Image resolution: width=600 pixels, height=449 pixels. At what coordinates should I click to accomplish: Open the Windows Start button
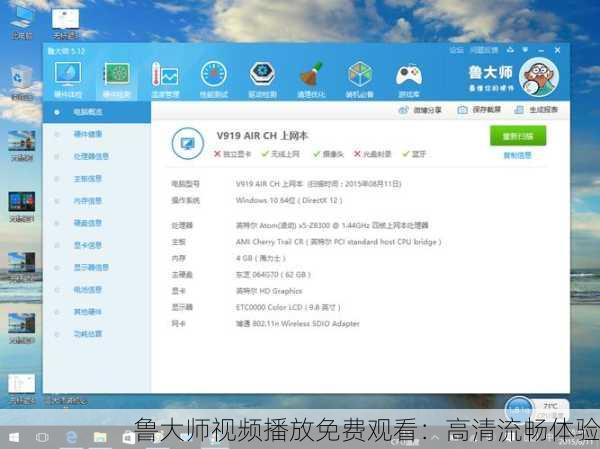(14, 438)
